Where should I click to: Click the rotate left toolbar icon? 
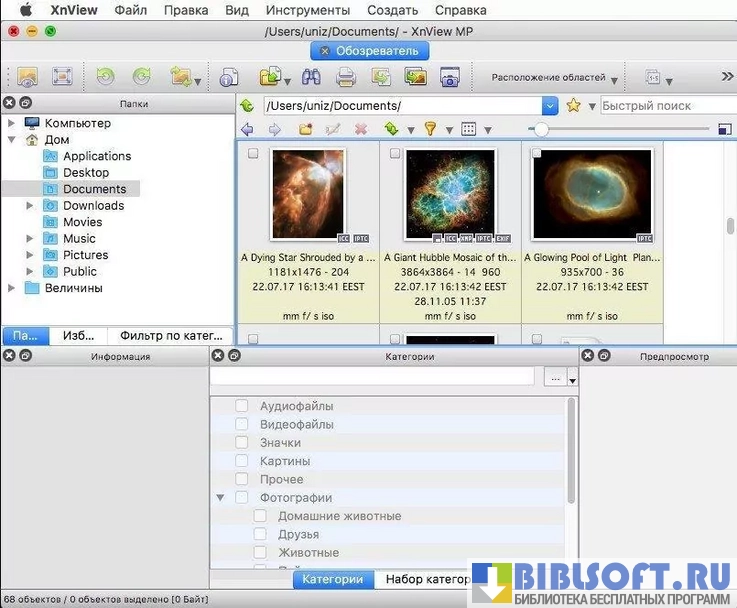(105, 77)
